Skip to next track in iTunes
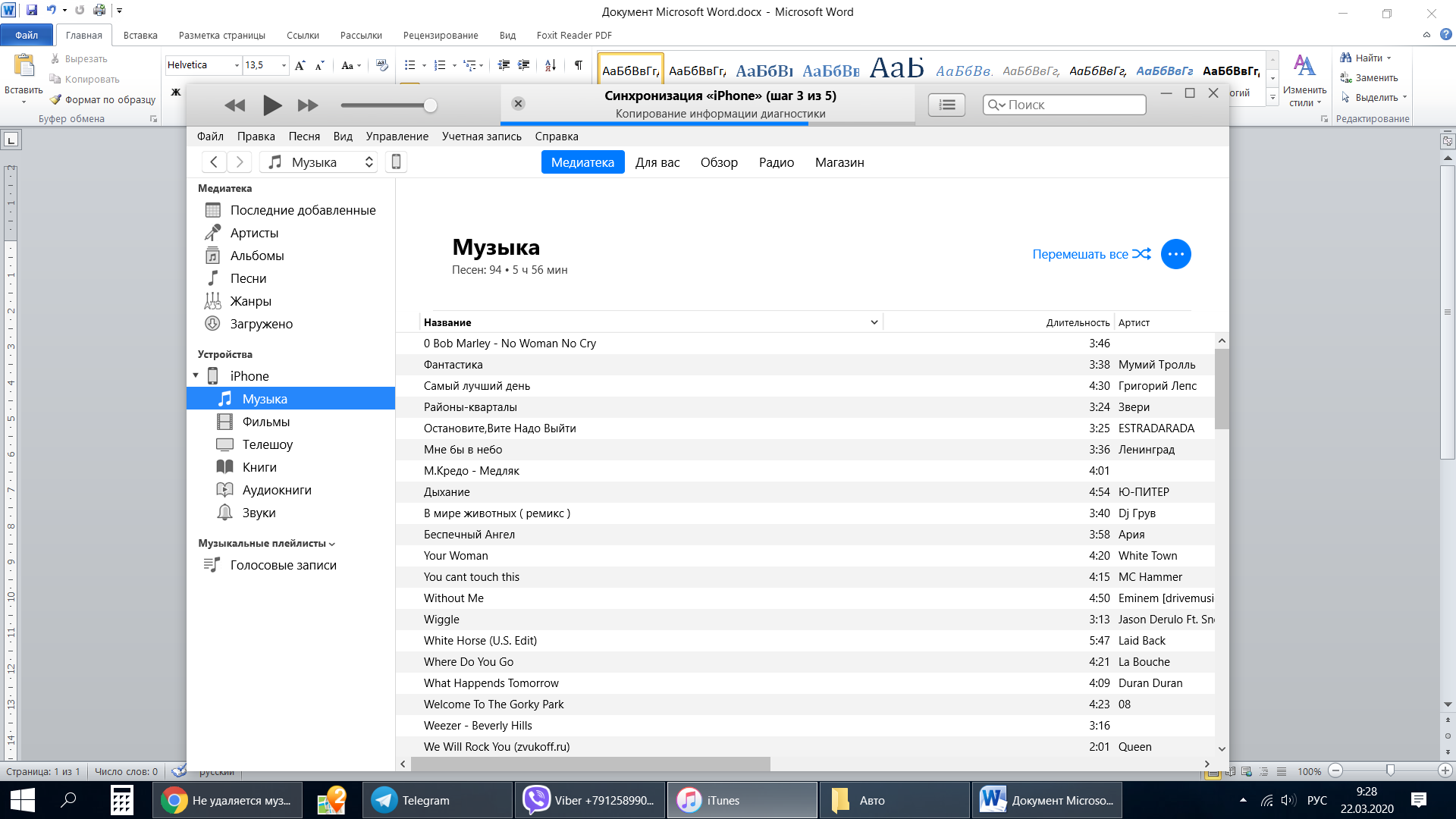The width and height of the screenshot is (1456, 819). click(308, 105)
